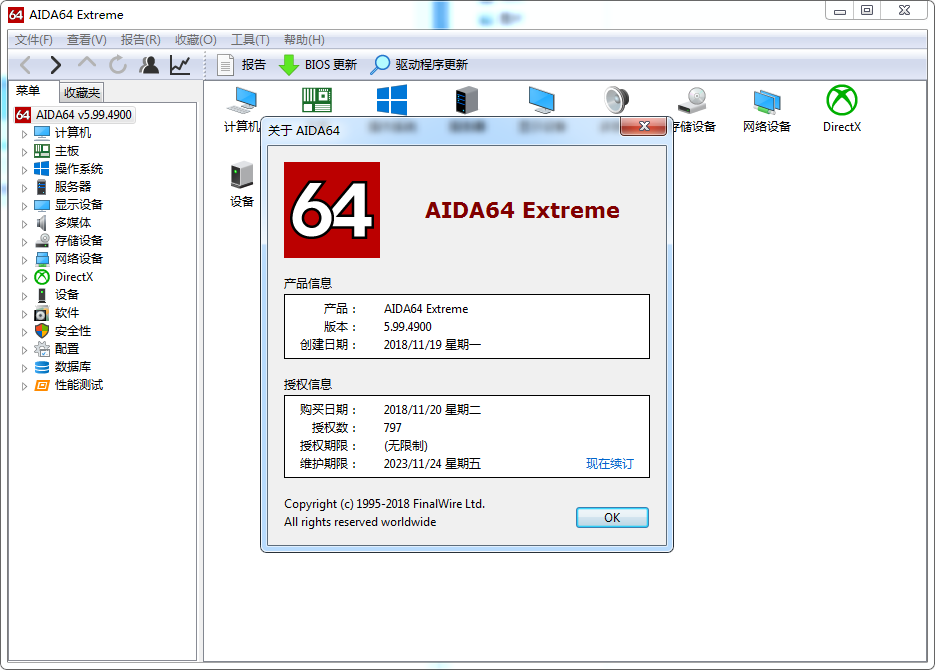Screen dimensions: 935x670
Task: Refresh using the circular arrow toolbar icon
Action: (118, 64)
